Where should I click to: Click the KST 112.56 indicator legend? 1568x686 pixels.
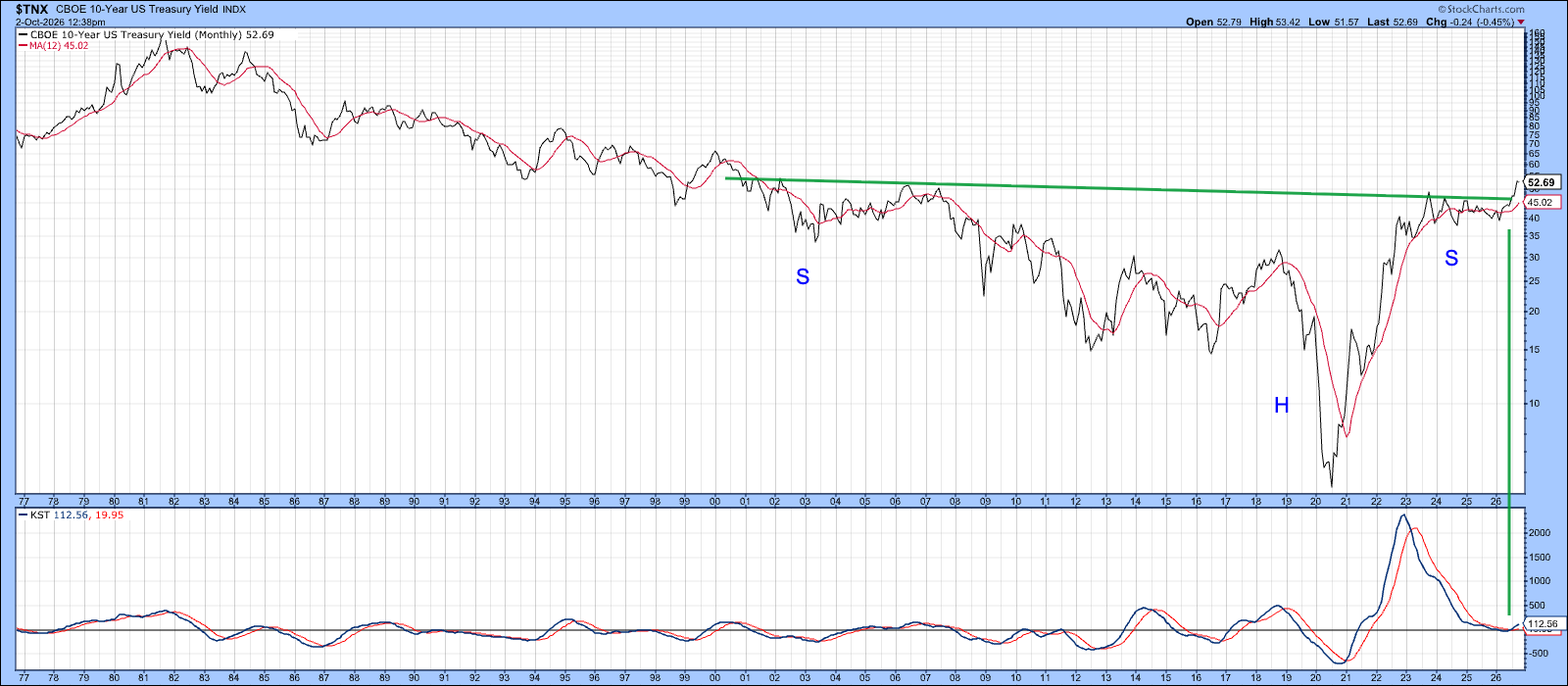pyautogui.click(x=72, y=514)
